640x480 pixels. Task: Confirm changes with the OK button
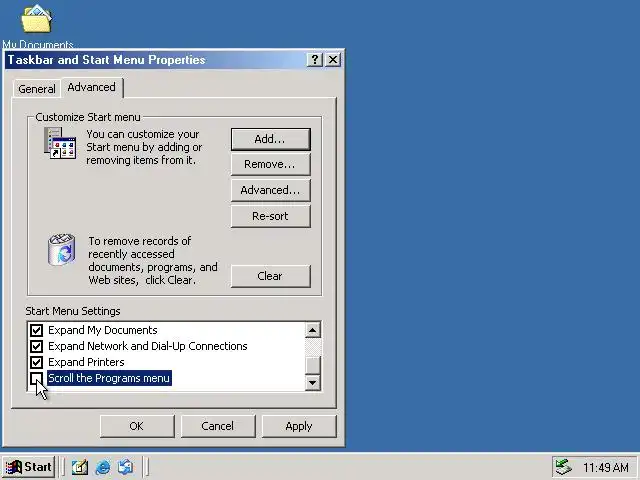(x=137, y=426)
